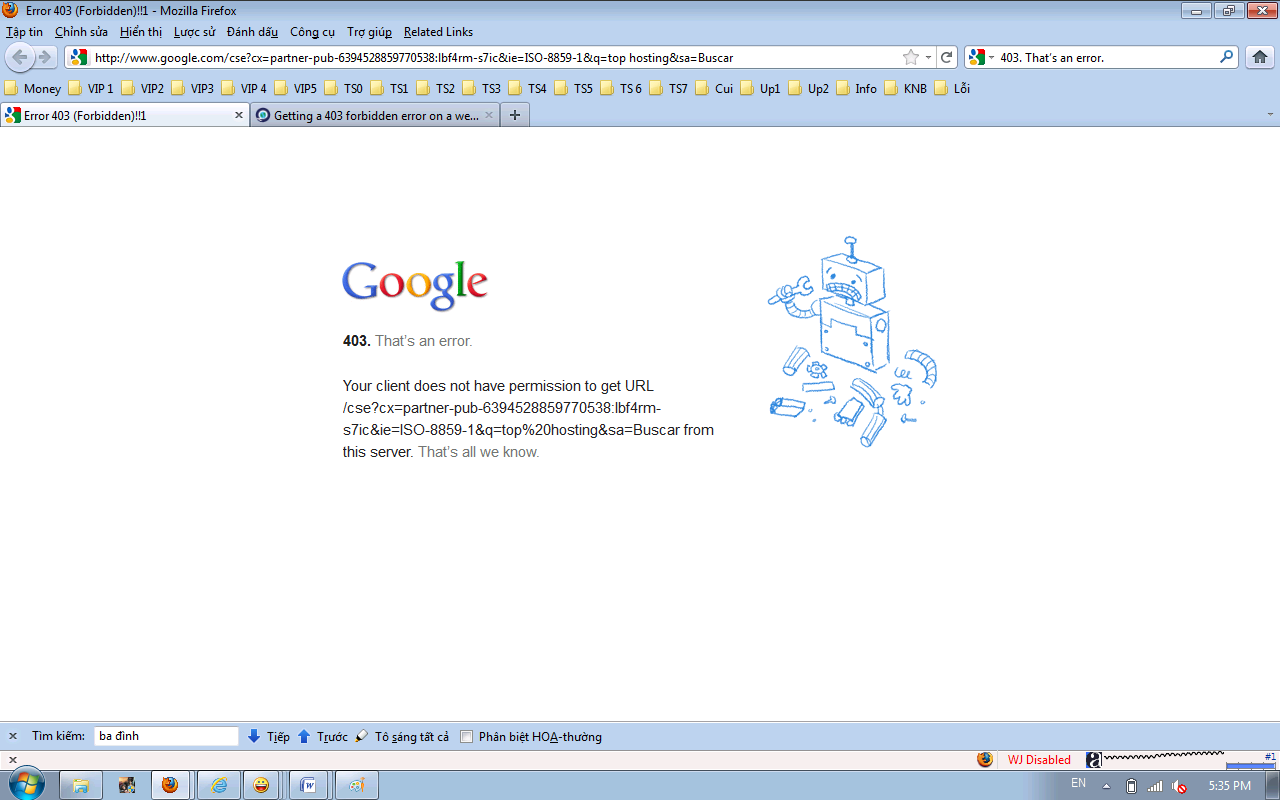Open the Money bookmark folder
The image size is (1280, 800).
pos(33,88)
